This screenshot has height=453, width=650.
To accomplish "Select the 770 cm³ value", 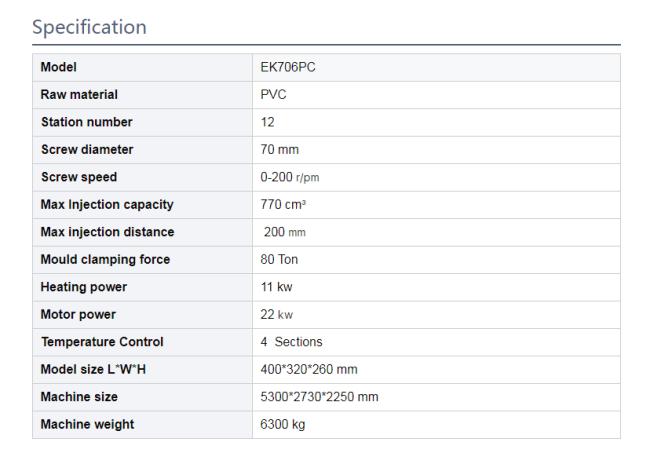I will 283,204.
